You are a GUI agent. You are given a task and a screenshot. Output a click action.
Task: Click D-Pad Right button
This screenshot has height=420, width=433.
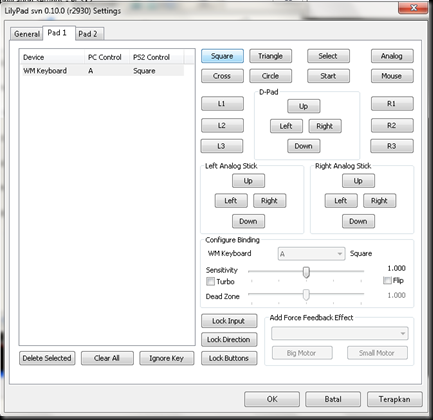point(325,126)
